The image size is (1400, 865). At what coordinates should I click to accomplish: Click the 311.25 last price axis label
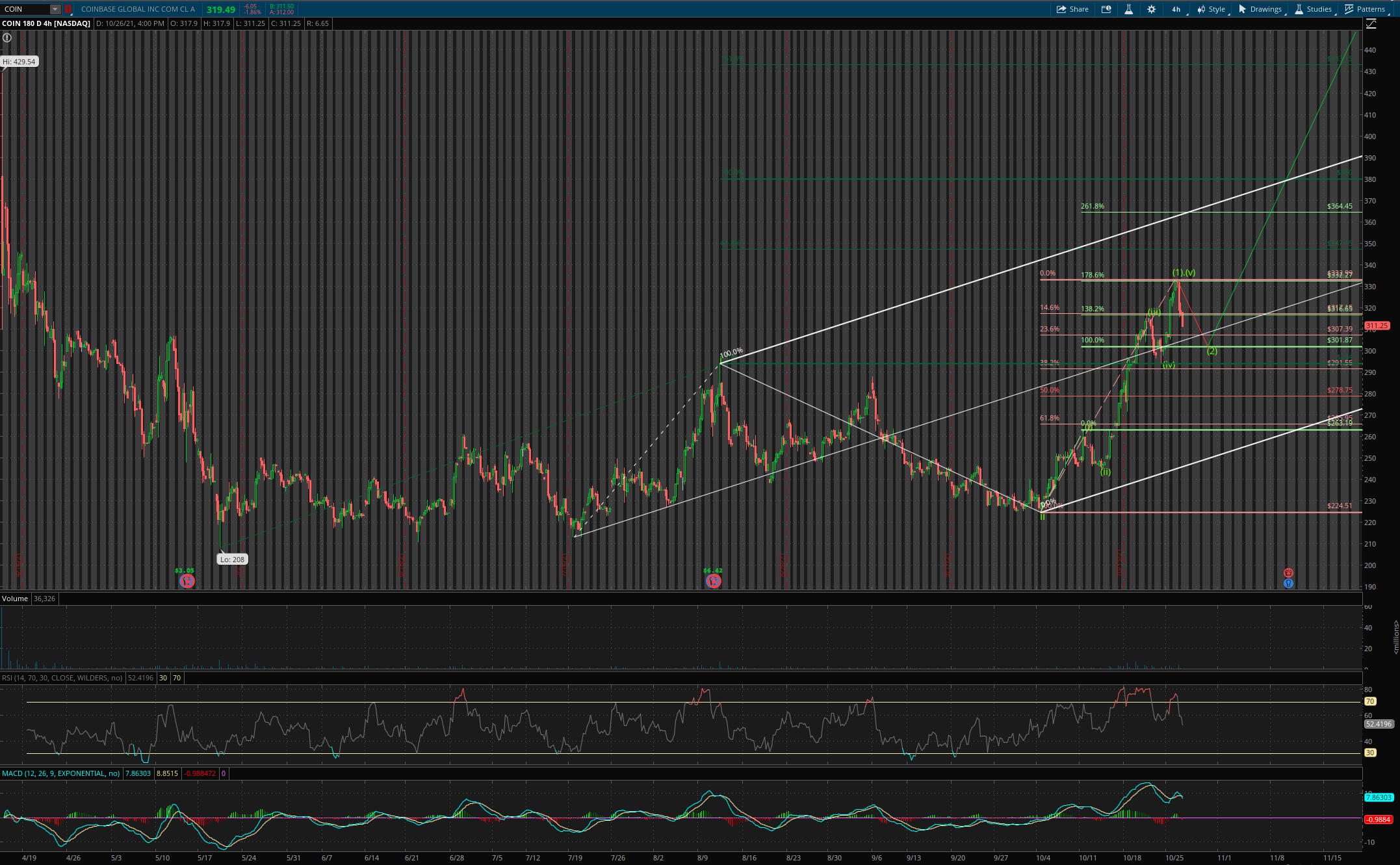tap(1377, 326)
